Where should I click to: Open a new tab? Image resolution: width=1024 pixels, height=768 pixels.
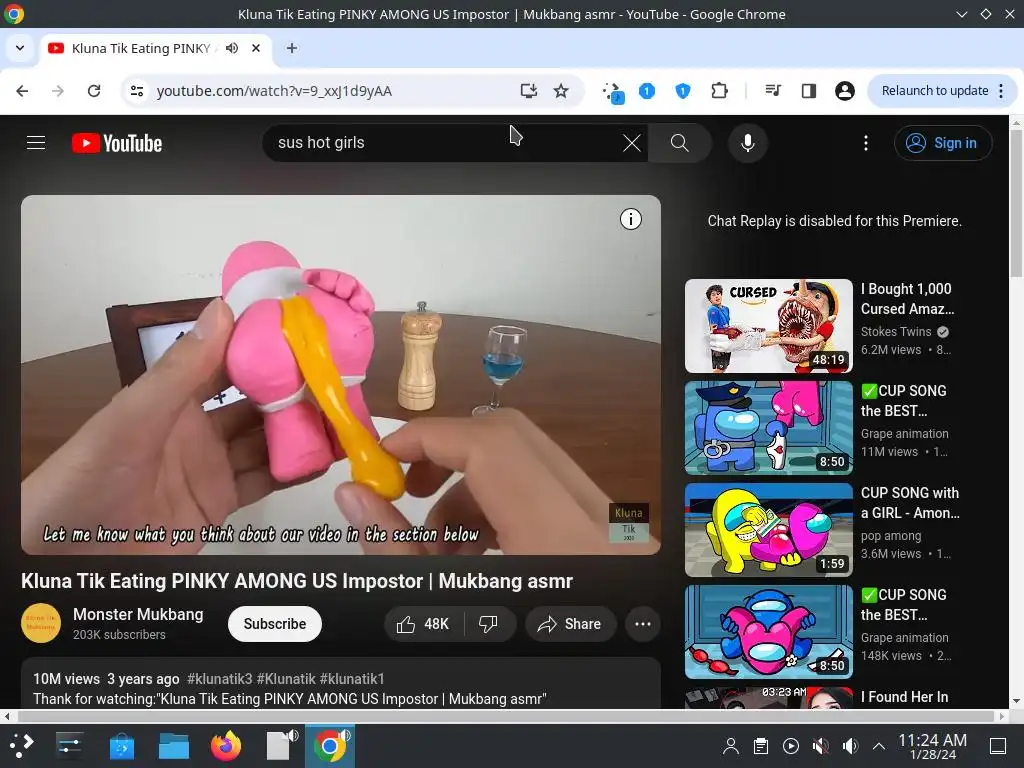click(x=292, y=48)
